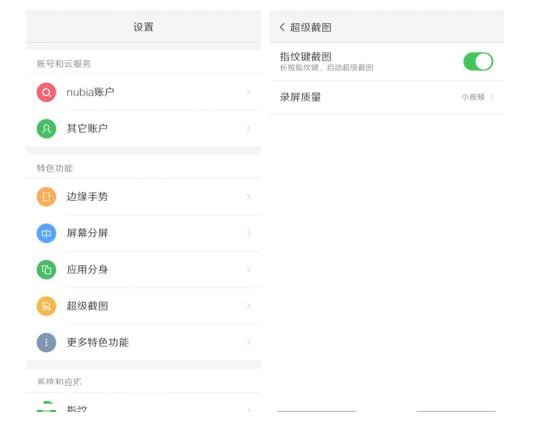Go back using the 超级截图 header arrow

[282, 27]
